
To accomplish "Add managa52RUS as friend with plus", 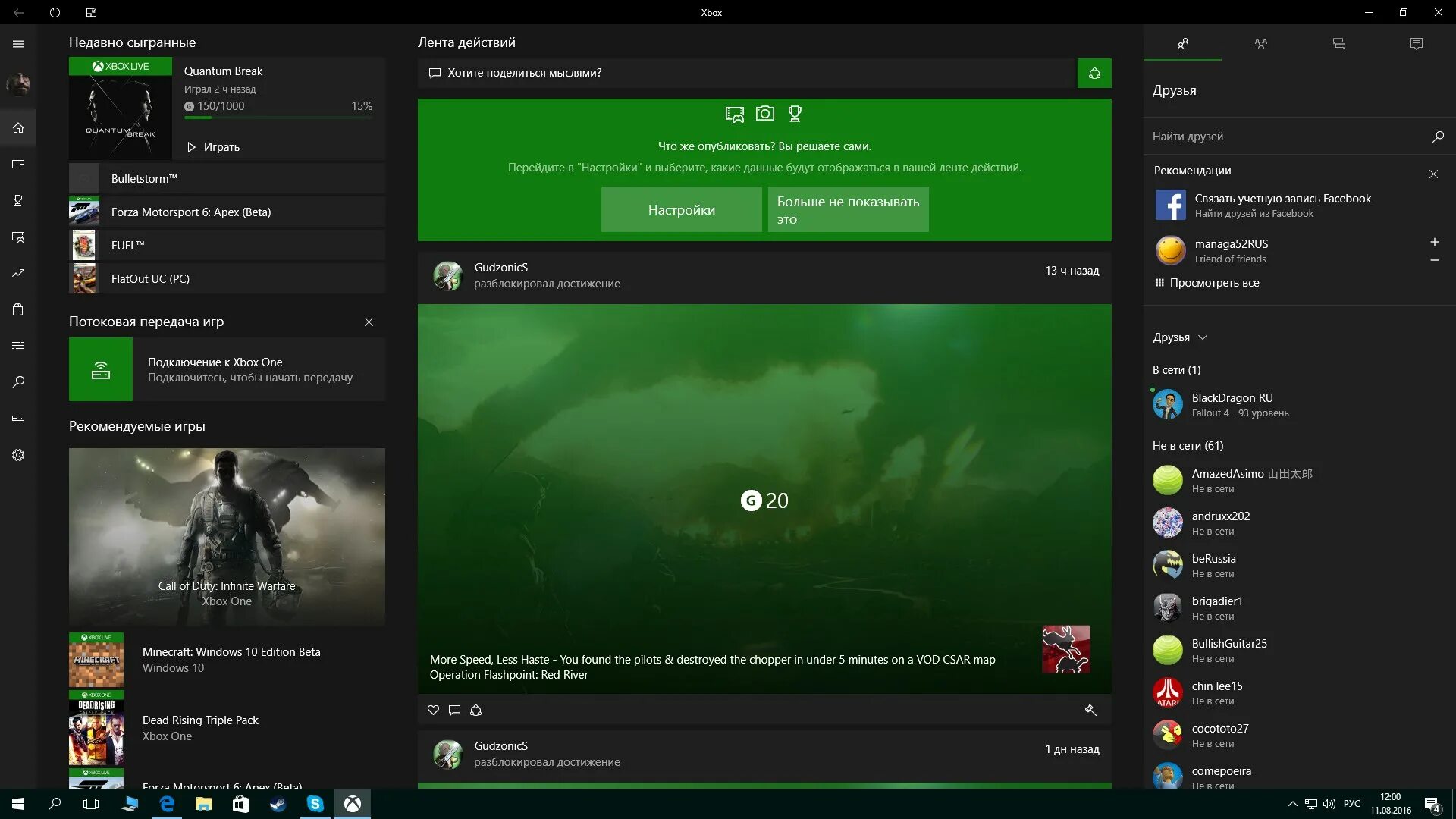I will pyautogui.click(x=1434, y=242).
